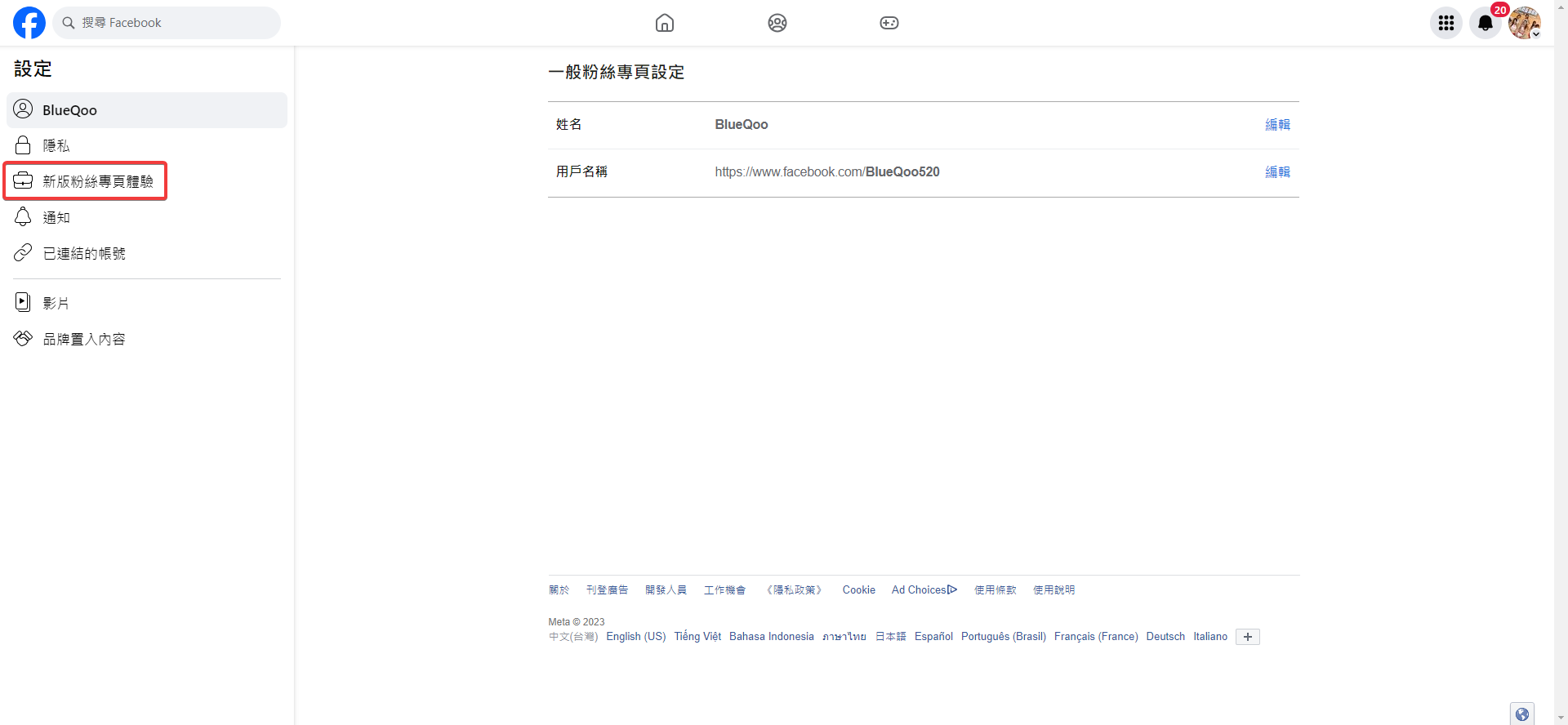Viewport: 1568px width, 725px height.
Task: Click the Facebook logo icon
Action: point(29,23)
